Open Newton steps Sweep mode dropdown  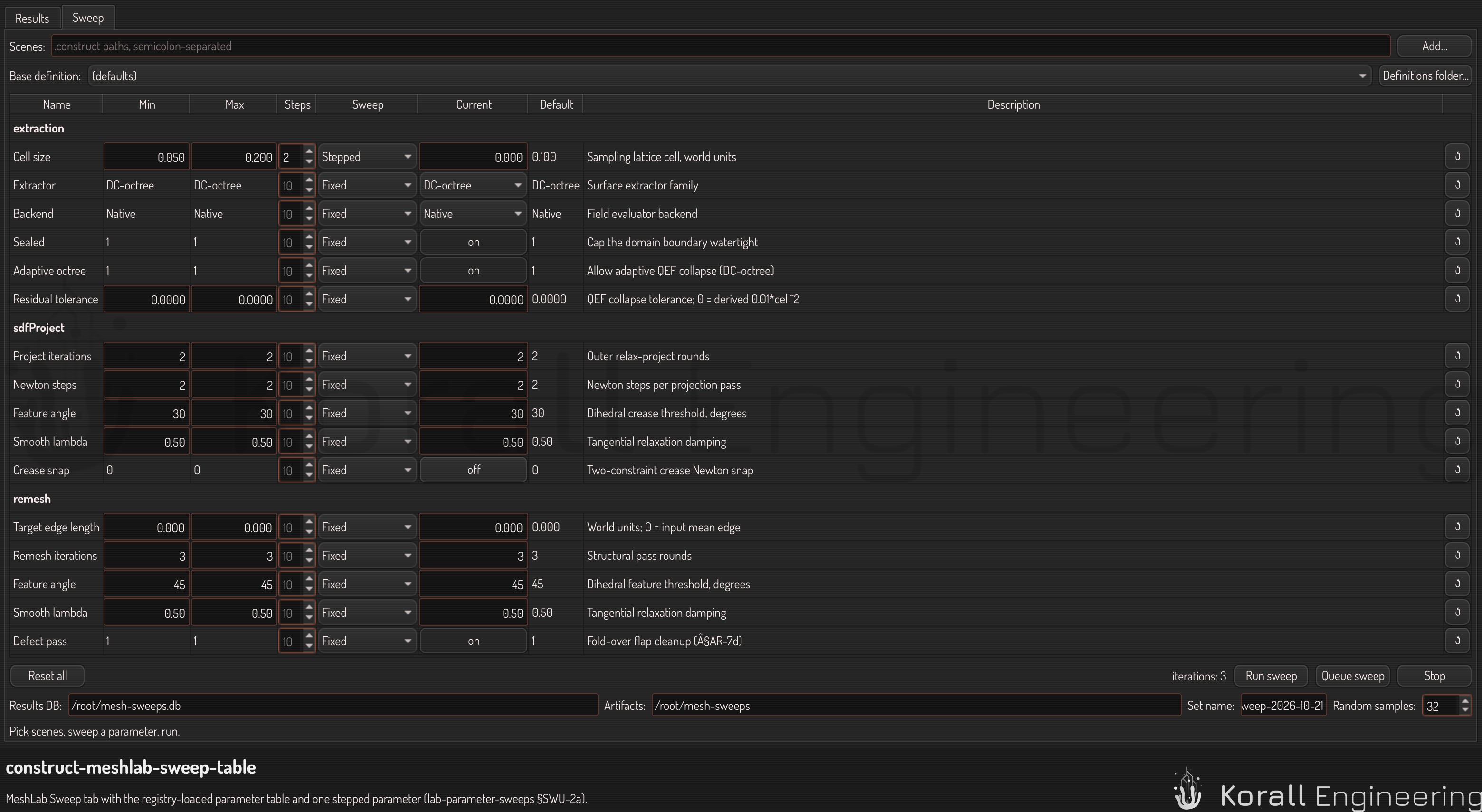pyautogui.click(x=367, y=385)
